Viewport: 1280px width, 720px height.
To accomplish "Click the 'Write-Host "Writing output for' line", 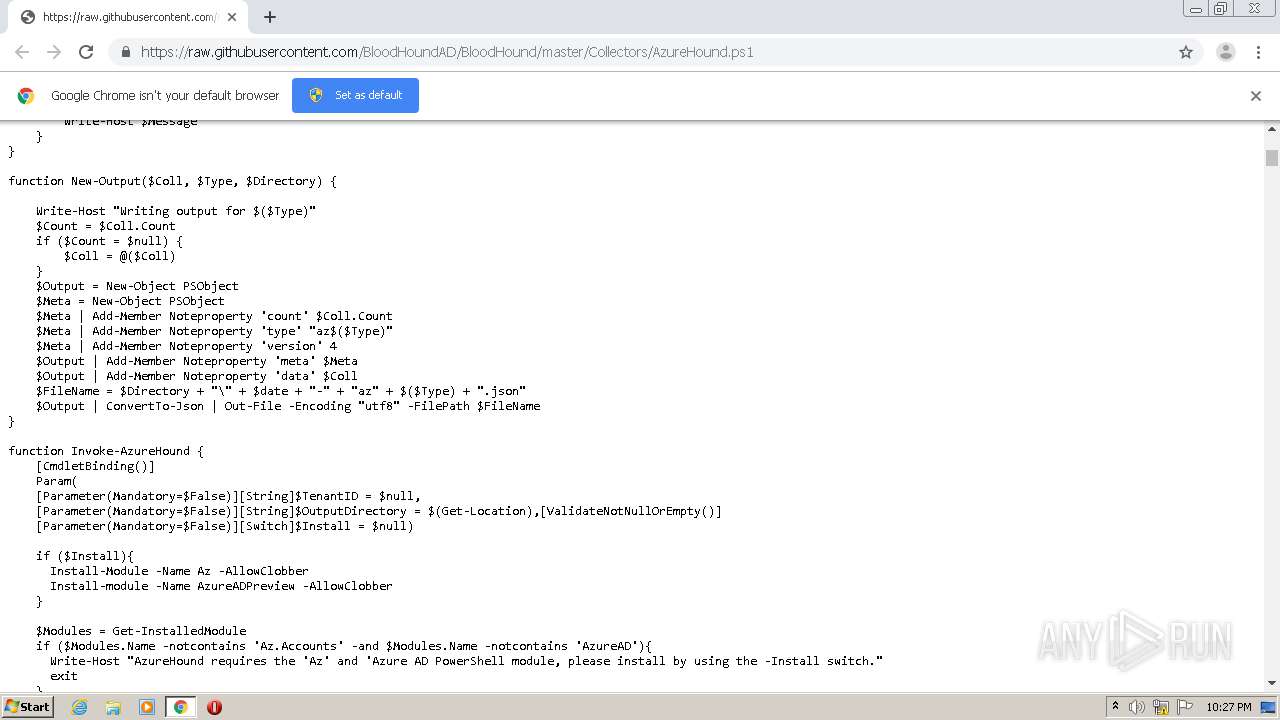I will tap(176, 211).
